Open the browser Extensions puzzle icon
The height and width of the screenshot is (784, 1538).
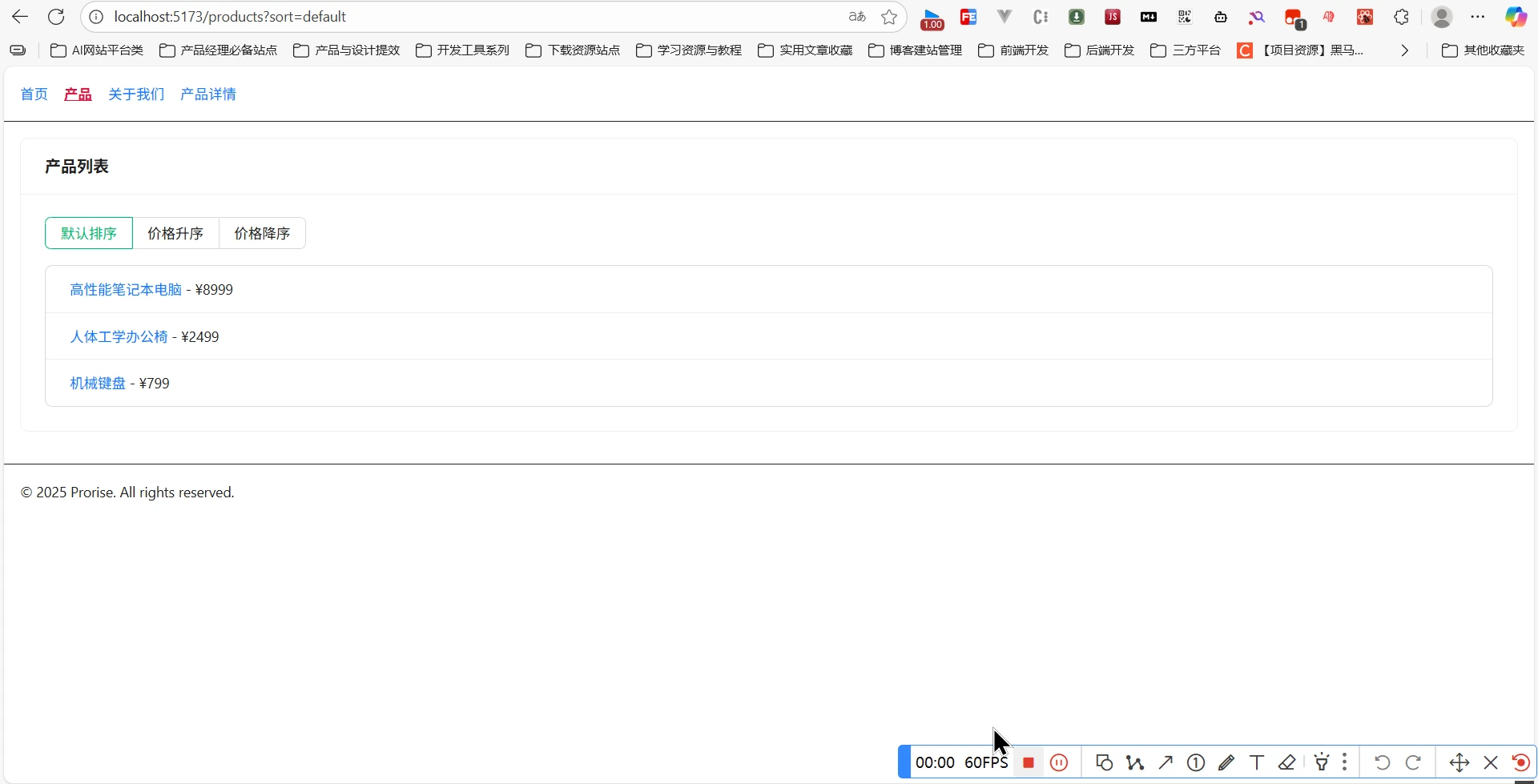point(1401,17)
